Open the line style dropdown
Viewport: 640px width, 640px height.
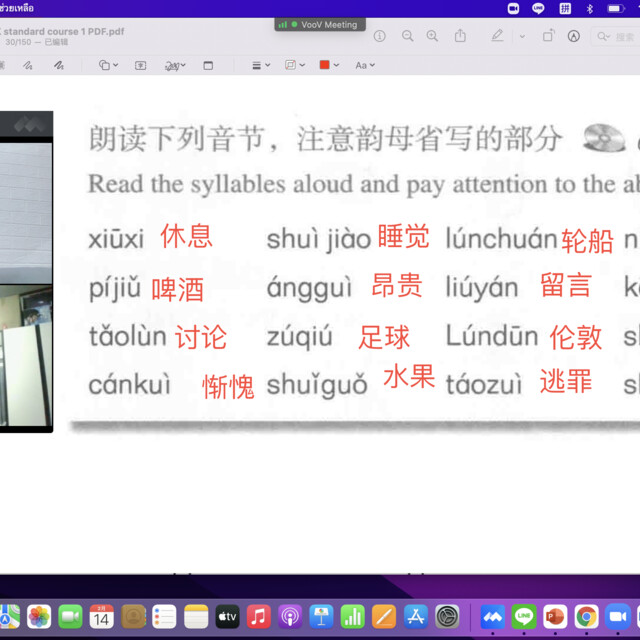click(x=261, y=65)
